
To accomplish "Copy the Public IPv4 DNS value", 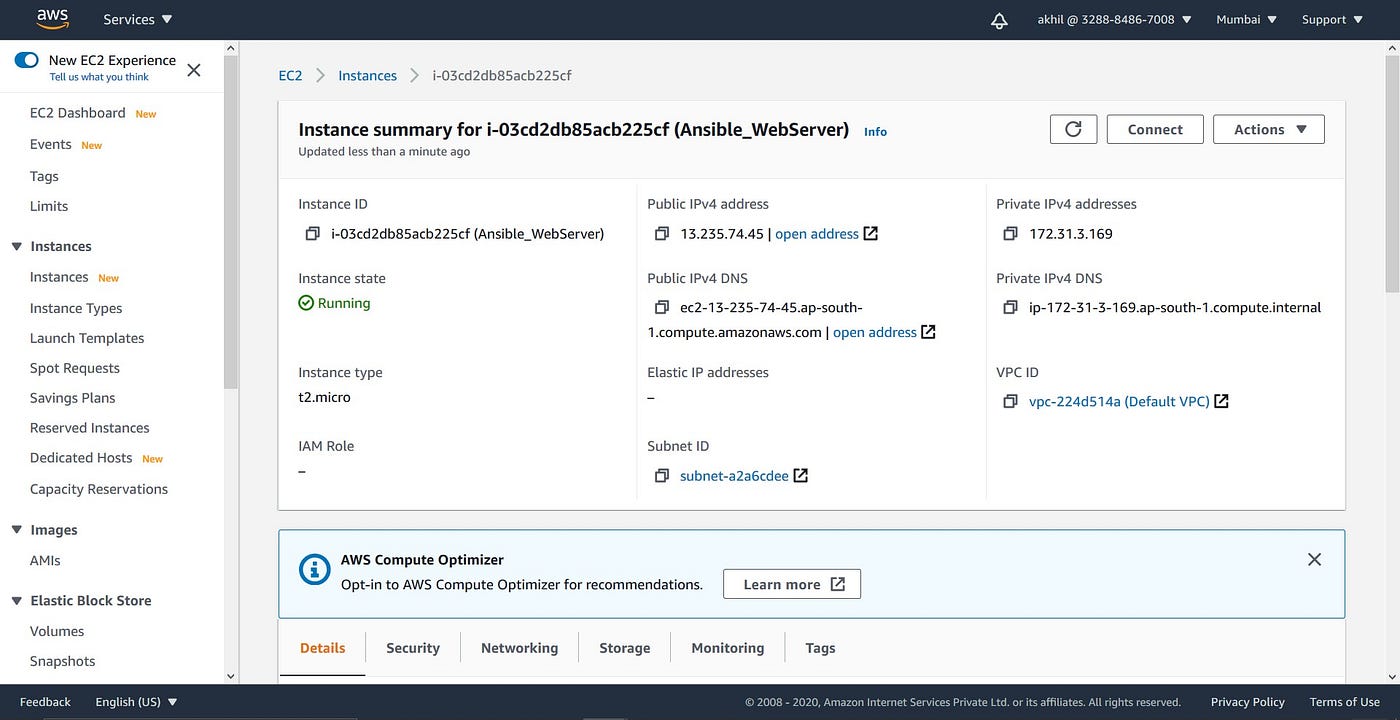I will pos(661,308).
